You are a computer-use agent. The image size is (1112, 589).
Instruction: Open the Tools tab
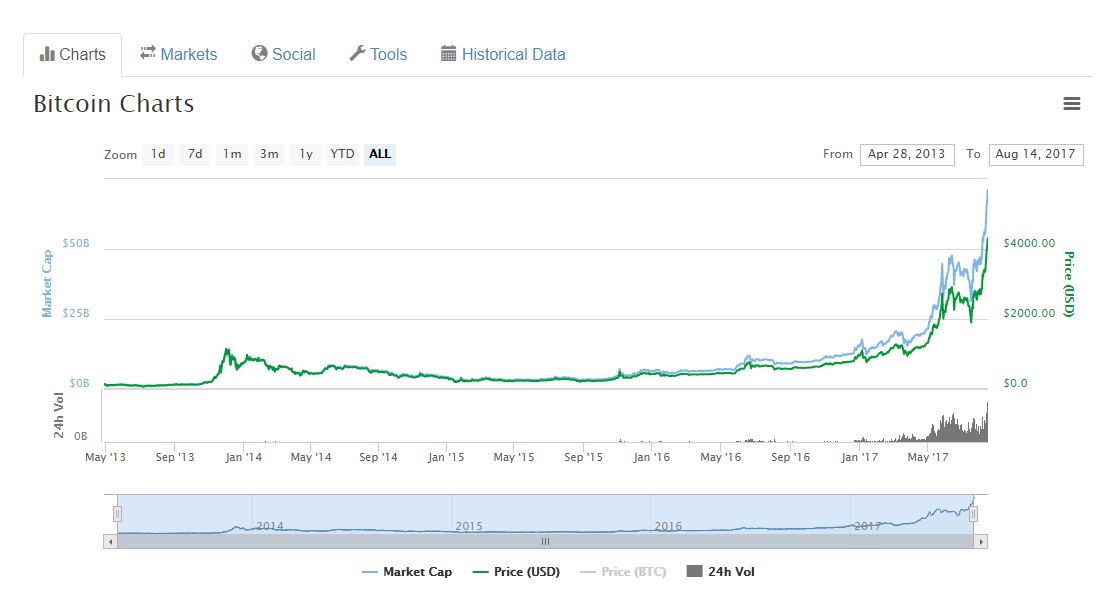pyautogui.click(x=379, y=55)
